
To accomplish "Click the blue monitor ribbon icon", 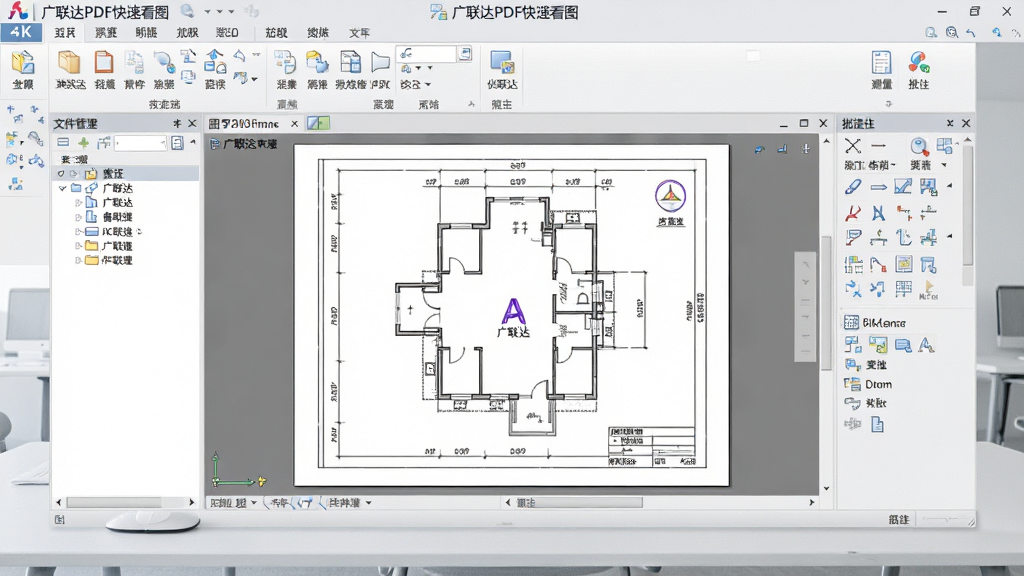I will tap(502, 63).
